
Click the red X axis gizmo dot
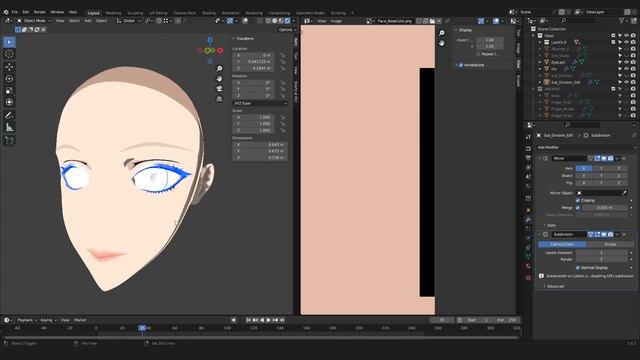220,51
